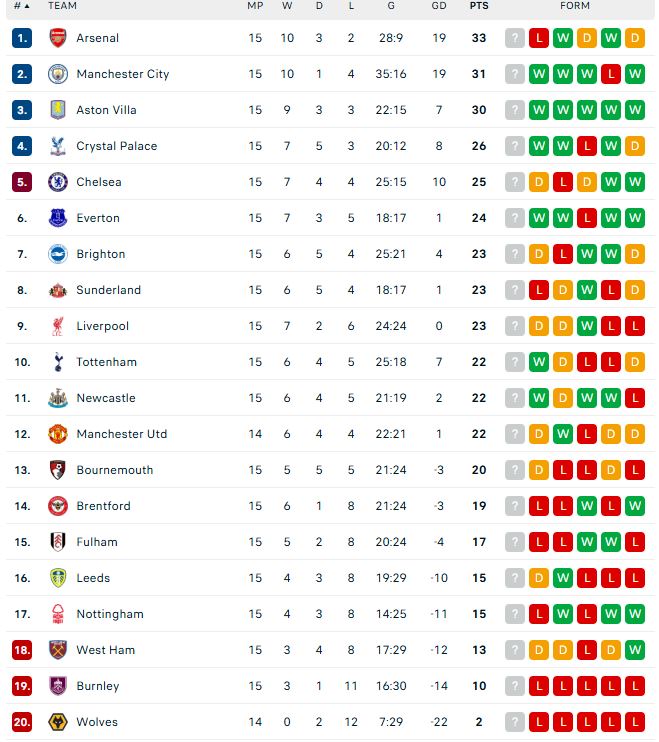Open the Brighton team link
Viewport: 659px width, 742px height.
point(100,254)
